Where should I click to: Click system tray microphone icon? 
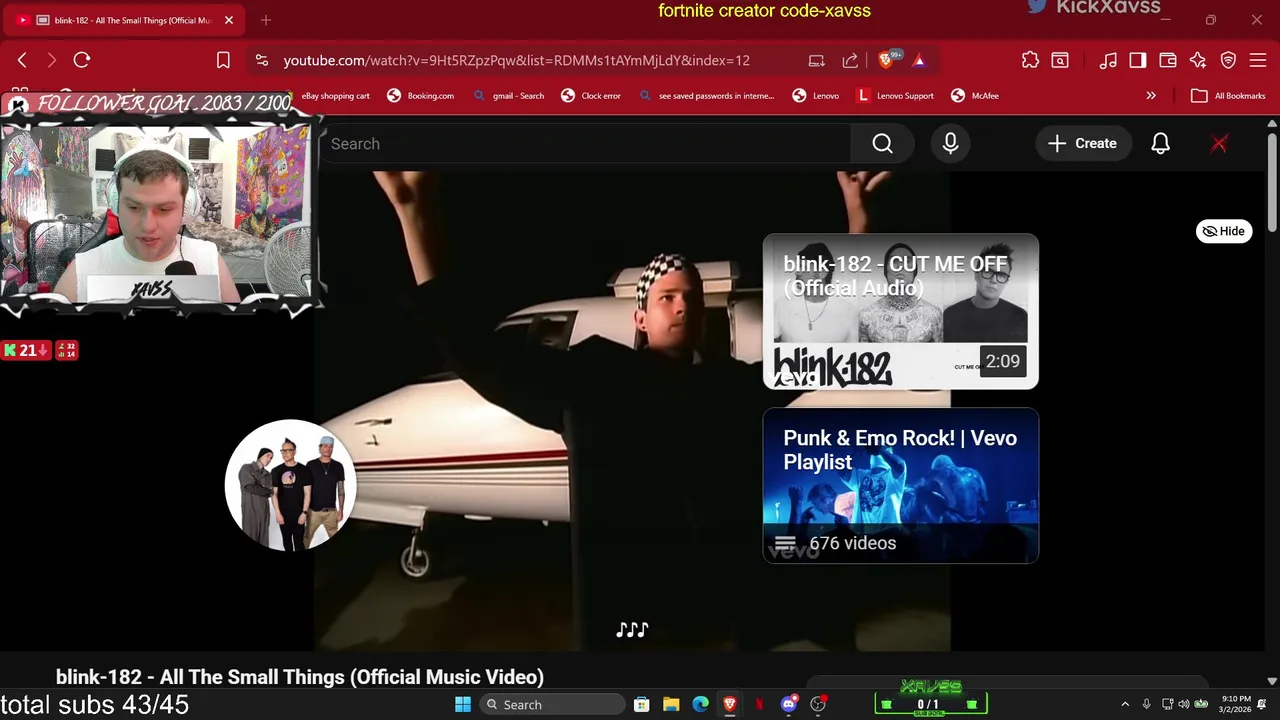1146,705
